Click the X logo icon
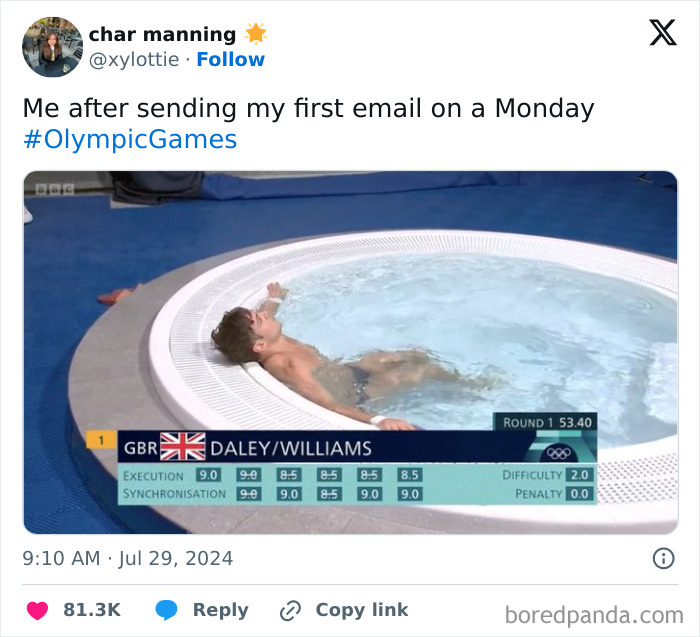 click(x=663, y=33)
